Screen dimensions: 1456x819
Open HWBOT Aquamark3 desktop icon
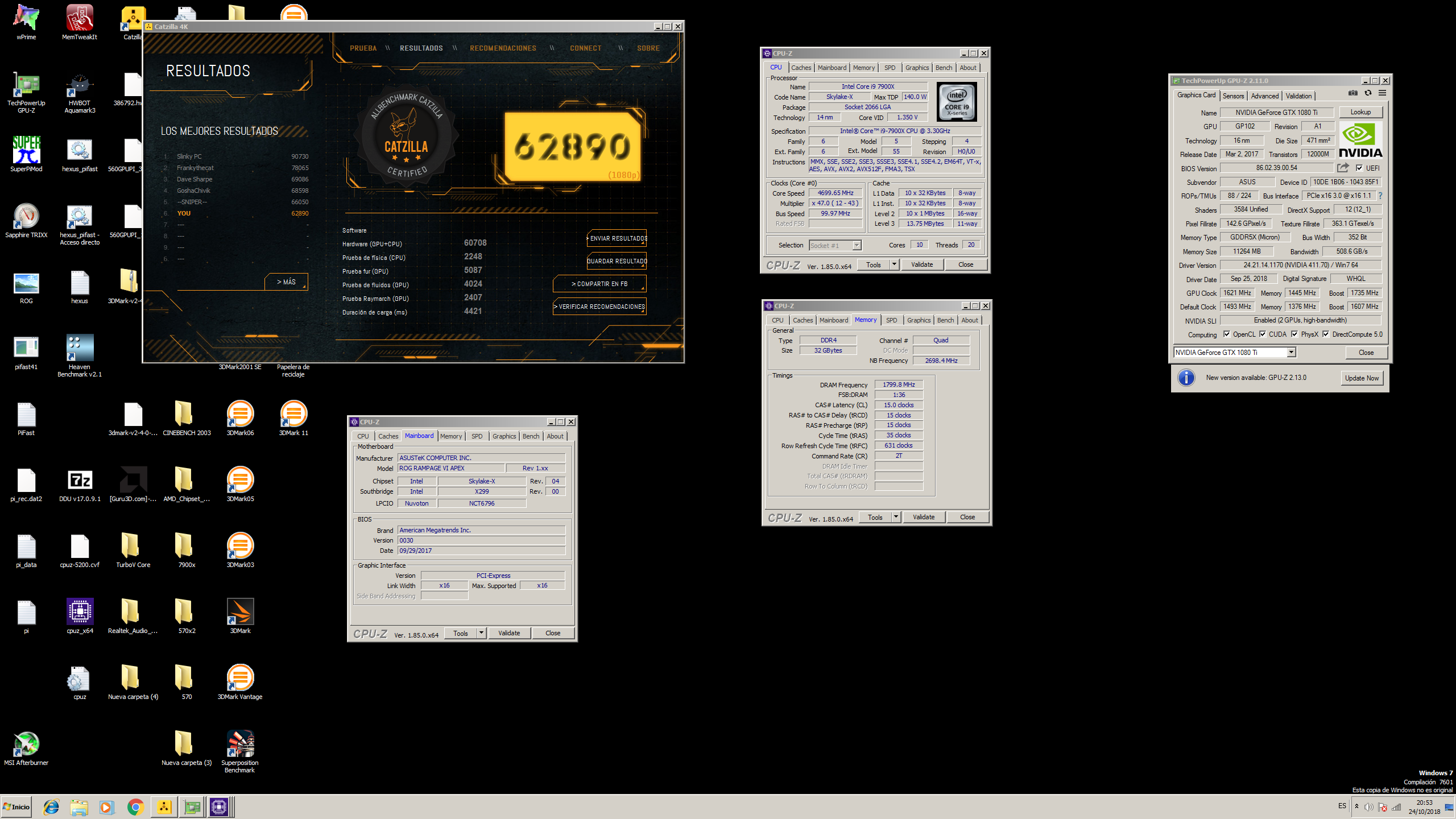(80, 93)
